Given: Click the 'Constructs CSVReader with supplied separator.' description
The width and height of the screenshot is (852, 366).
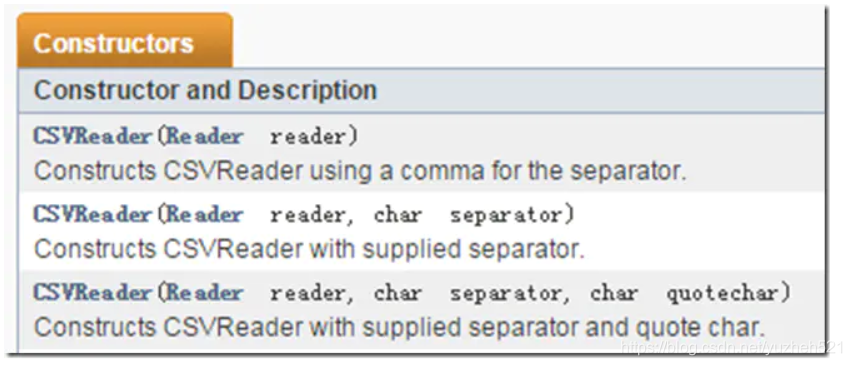Looking at the screenshot, I should pyautogui.click(x=309, y=249).
